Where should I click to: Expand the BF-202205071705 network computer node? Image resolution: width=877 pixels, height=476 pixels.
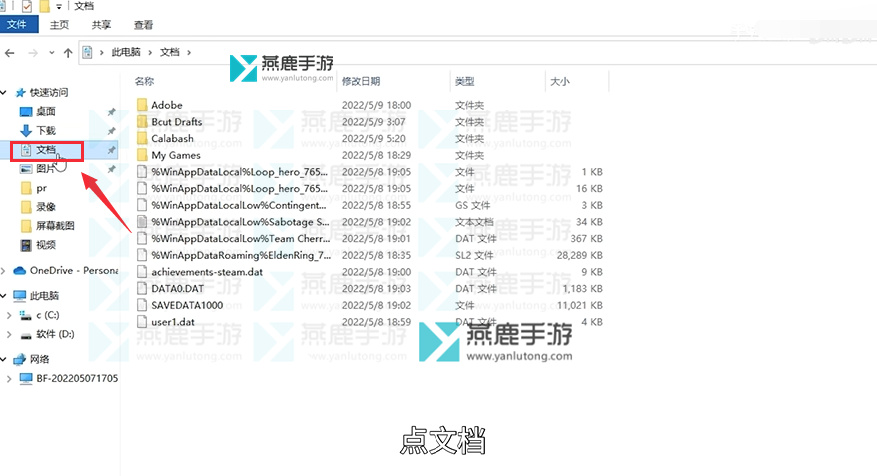(10, 379)
